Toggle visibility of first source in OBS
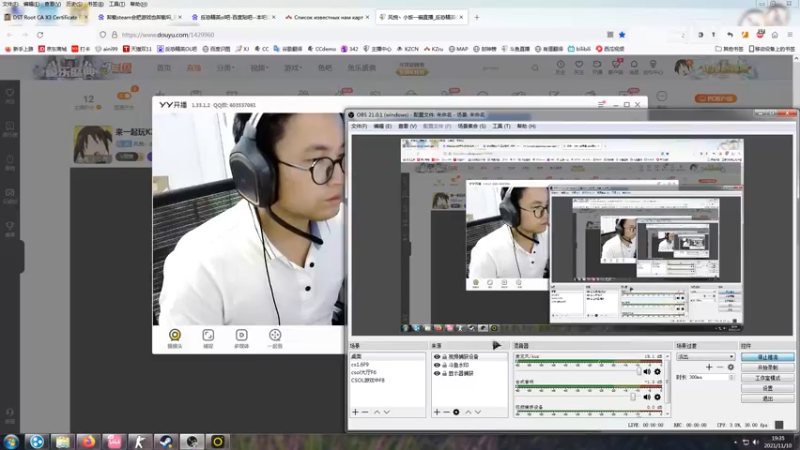 (x=437, y=357)
